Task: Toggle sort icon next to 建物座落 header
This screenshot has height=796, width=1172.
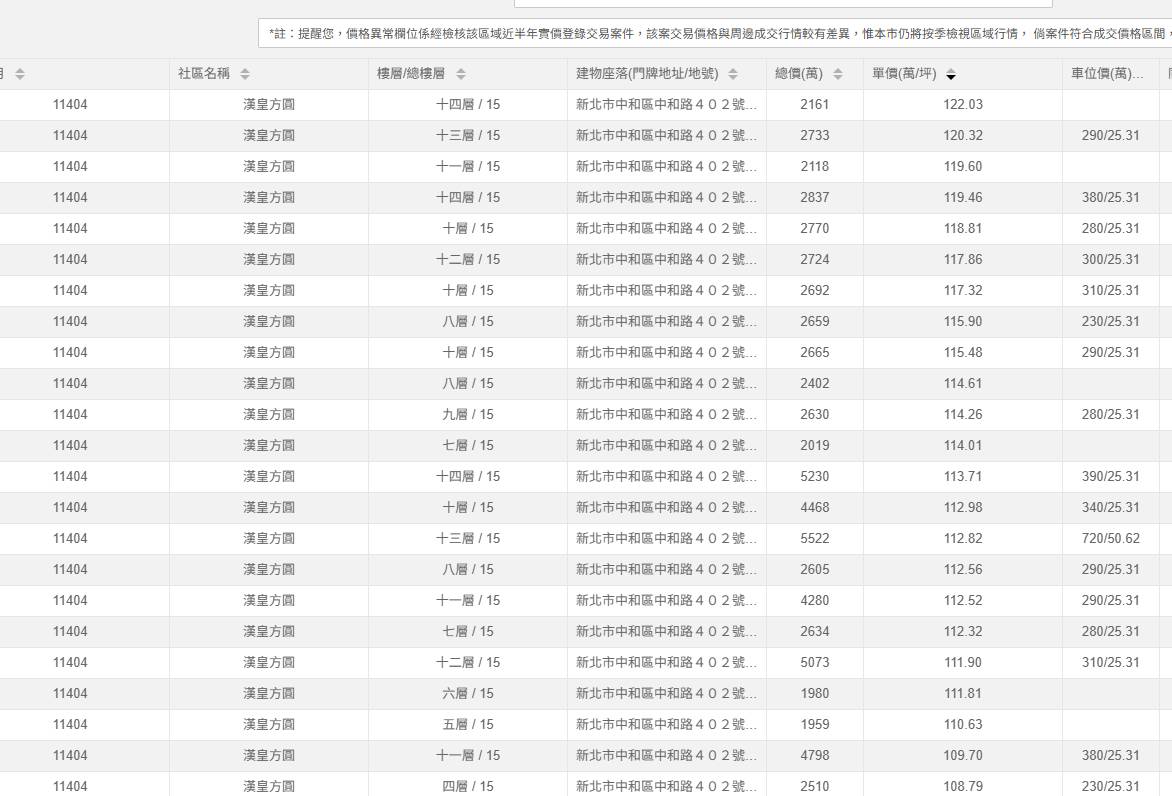Action: 733,74
